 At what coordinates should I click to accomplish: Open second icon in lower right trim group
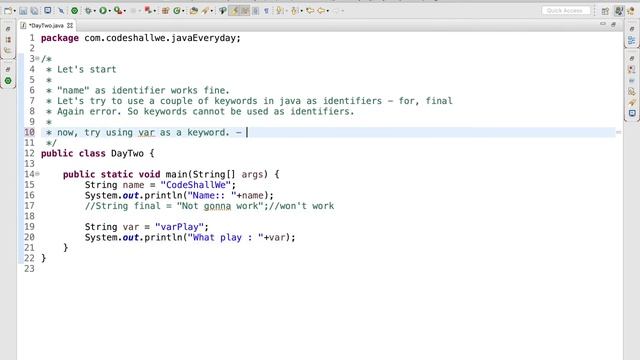[632, 81]
